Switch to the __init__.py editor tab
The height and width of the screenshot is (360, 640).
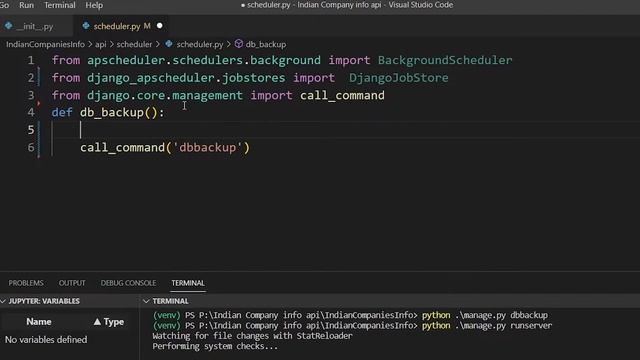pyautogui.click(x=35, y=27)
